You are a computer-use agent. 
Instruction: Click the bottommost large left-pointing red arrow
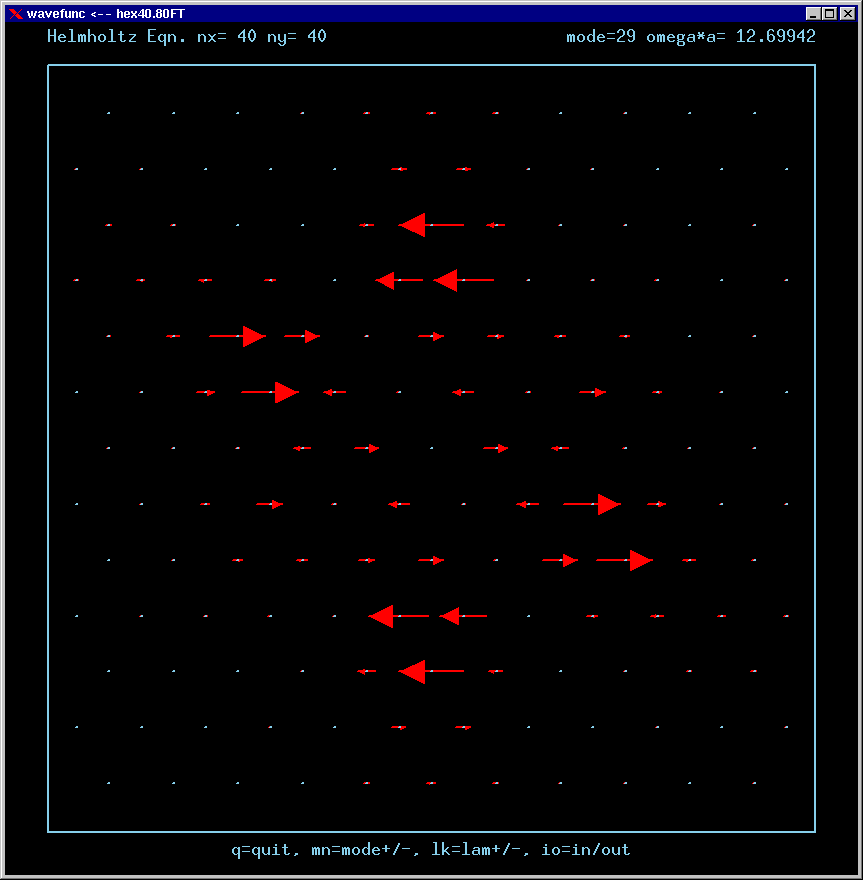point(430,671)
